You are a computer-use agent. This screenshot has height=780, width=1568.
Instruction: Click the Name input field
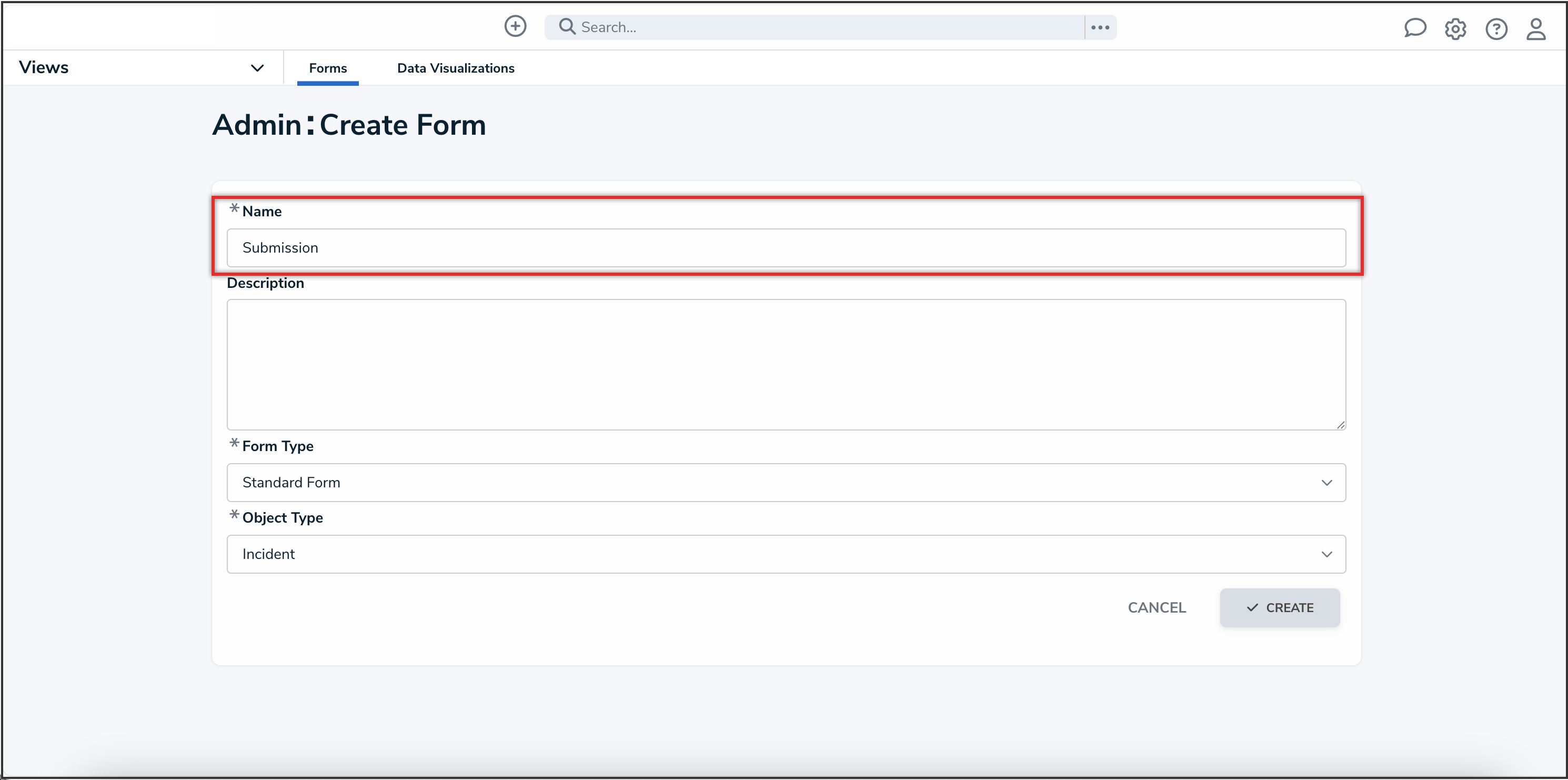pyautogui.click(x=785, y=248)
